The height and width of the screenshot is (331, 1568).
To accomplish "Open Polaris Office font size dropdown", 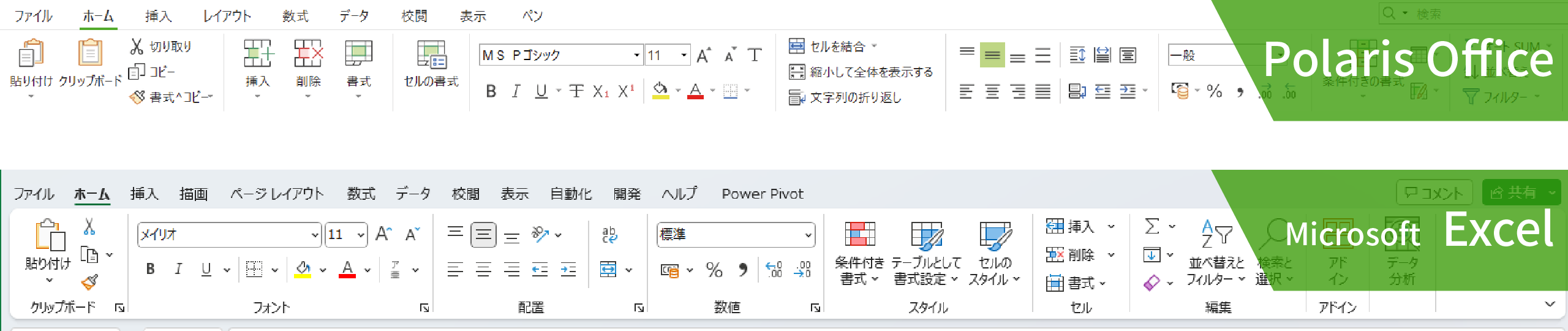I will click(x=684, y=55).
